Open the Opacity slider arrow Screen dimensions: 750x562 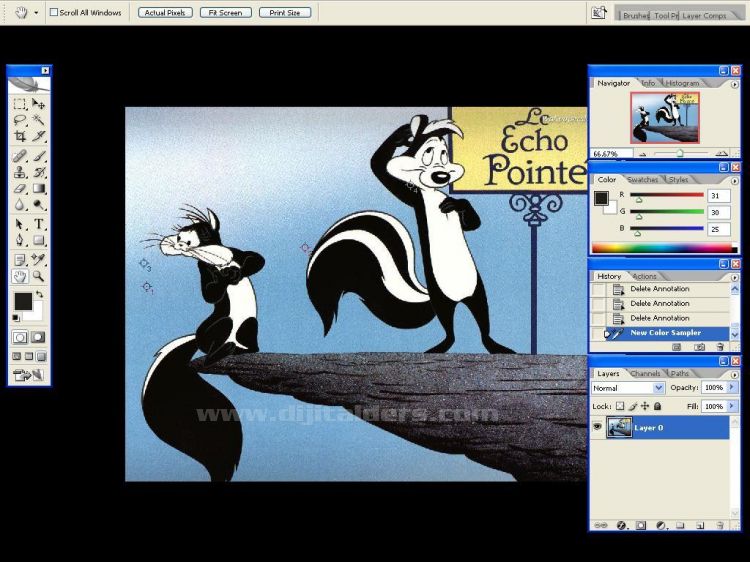732,387
